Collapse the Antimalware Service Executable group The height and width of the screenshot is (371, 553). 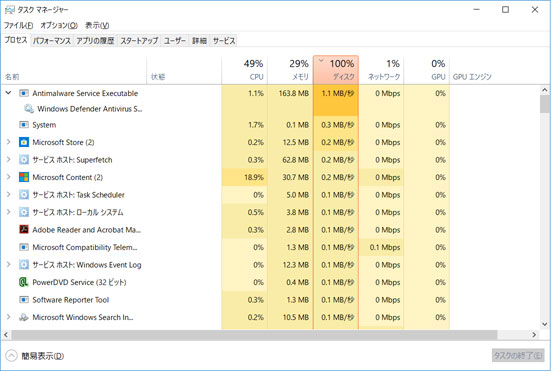(8, 93)
